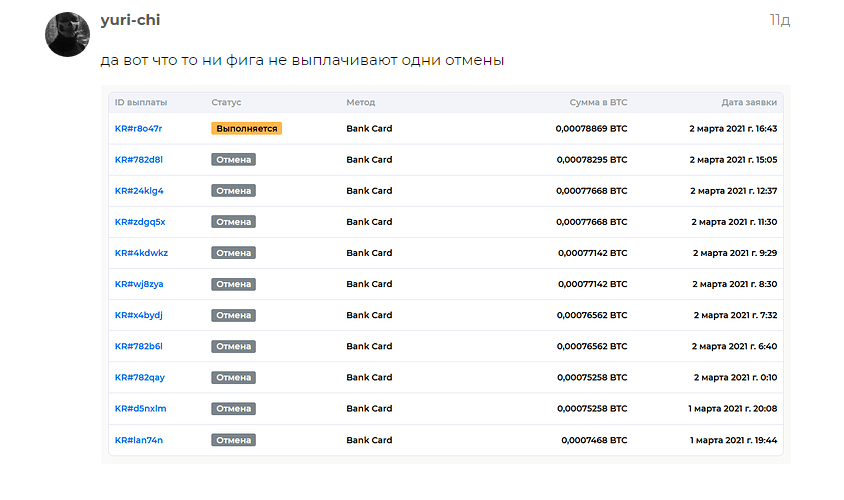Select amount 0,00077142 BTC in KR#4kdwkz row
Image resolution: width=844 pixels, height=500 pixels.
pos(593,253)
